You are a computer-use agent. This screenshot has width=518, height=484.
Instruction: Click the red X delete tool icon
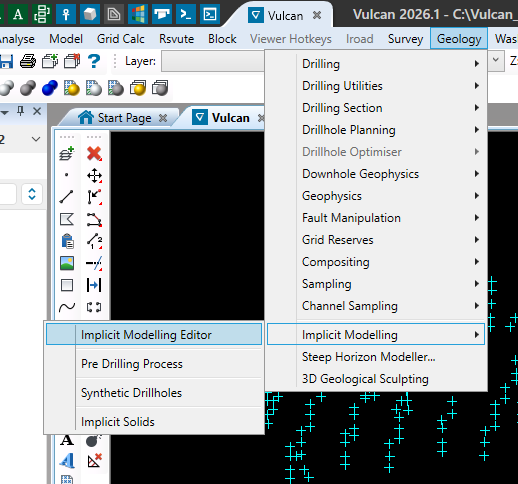coord(94,153)
